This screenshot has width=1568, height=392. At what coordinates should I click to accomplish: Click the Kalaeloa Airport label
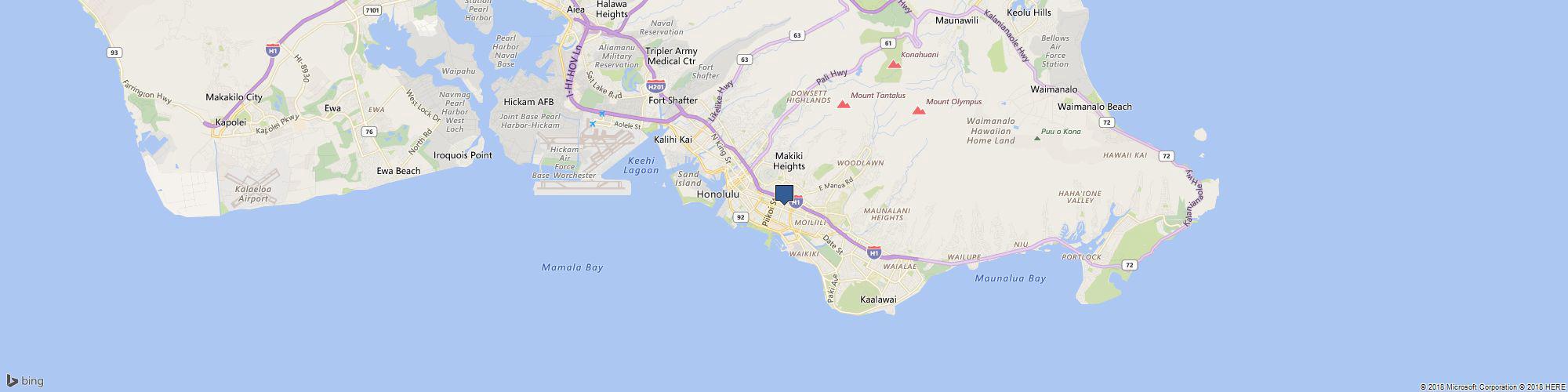pos(252,194)
